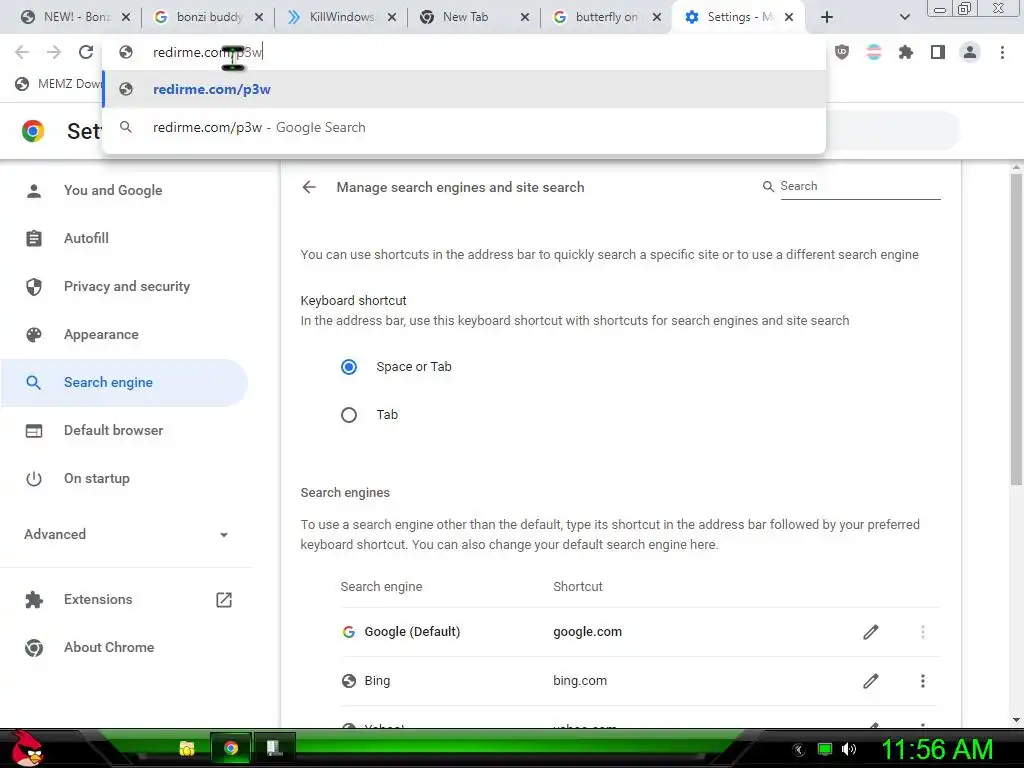Select the Space or Tab radio option
Screen dimensions: 1024x768
point(349,367)
